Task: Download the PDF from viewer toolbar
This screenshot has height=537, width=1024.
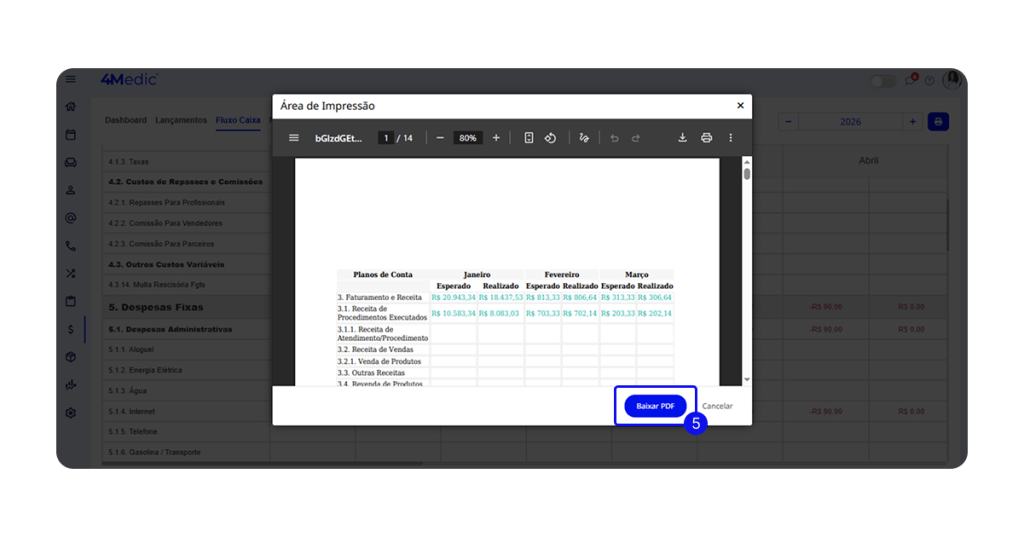Action: coord(682,138)
